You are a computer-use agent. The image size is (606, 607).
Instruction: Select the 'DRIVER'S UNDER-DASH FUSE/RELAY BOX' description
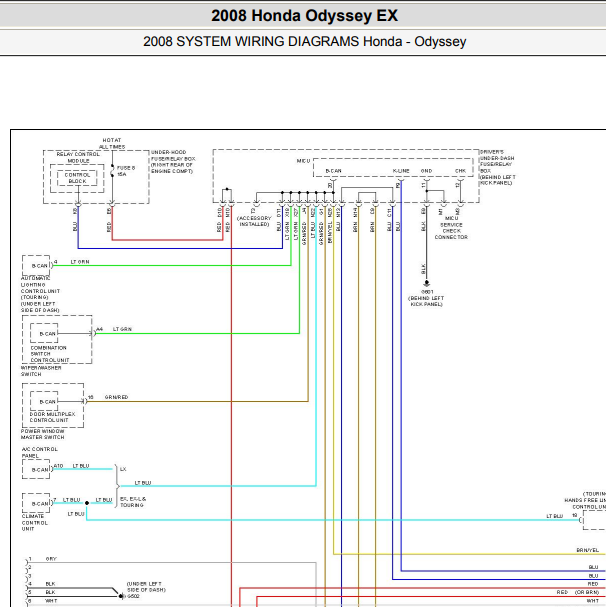(x=498, y=167)
